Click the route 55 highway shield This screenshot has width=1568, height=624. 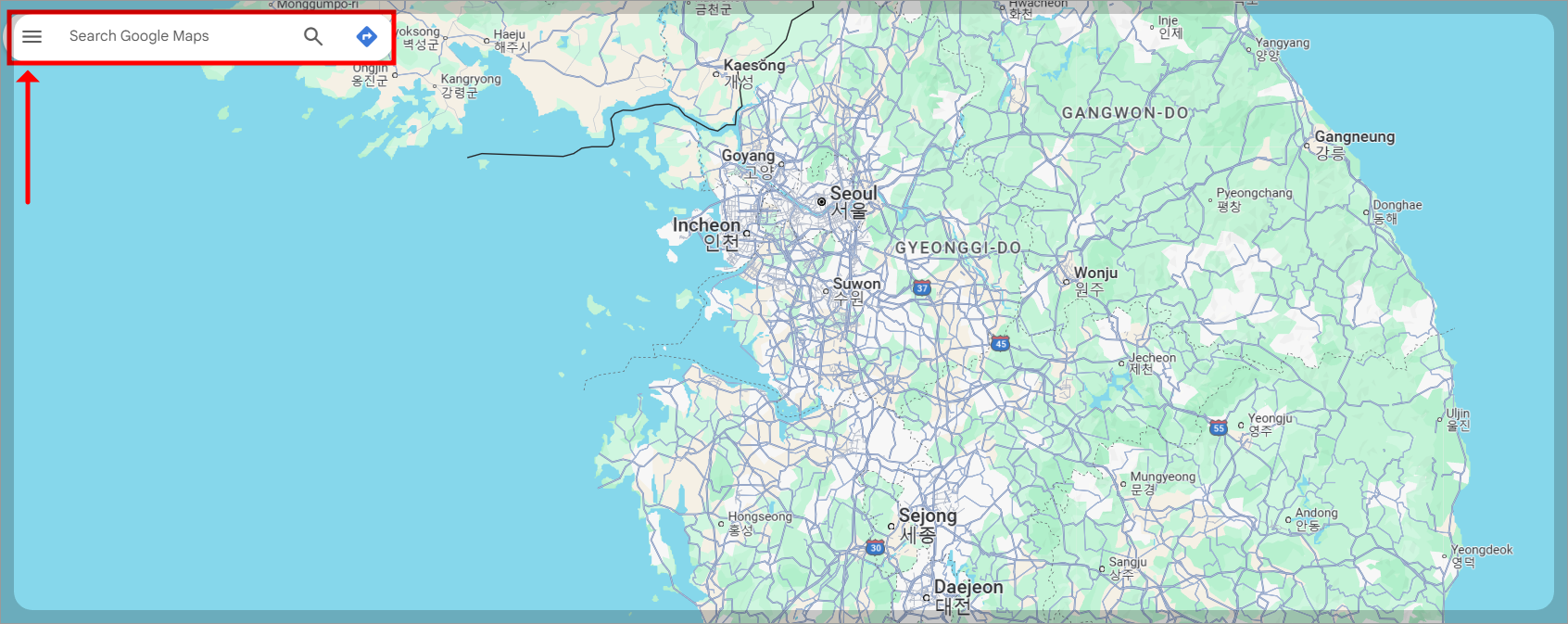pyautogui.click(x=1219, y=427)
